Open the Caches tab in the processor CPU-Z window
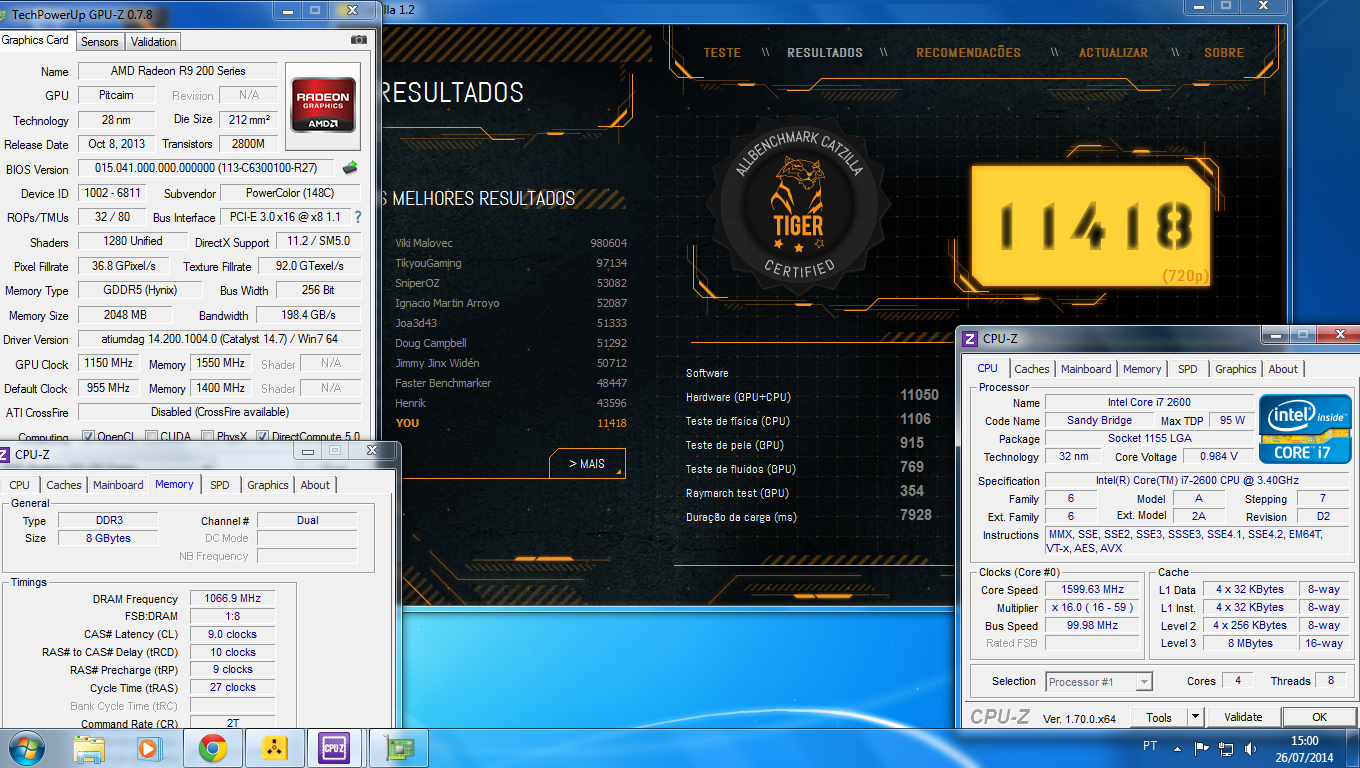 [1032, 369]
